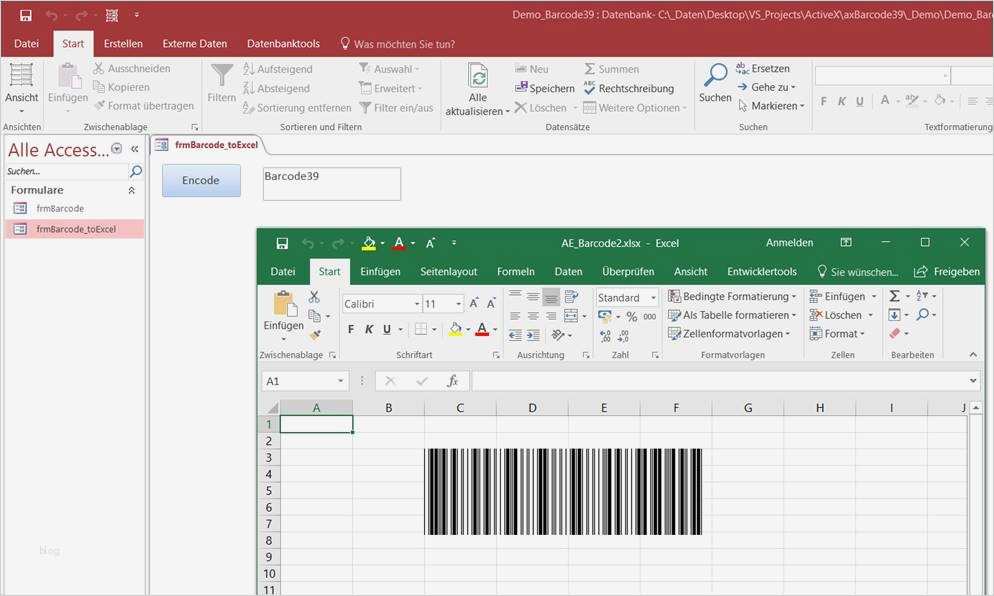This screenshot has height=596, width=994.
Task: Click Excel AutoSum sigma icon
Action: (894, 296)
